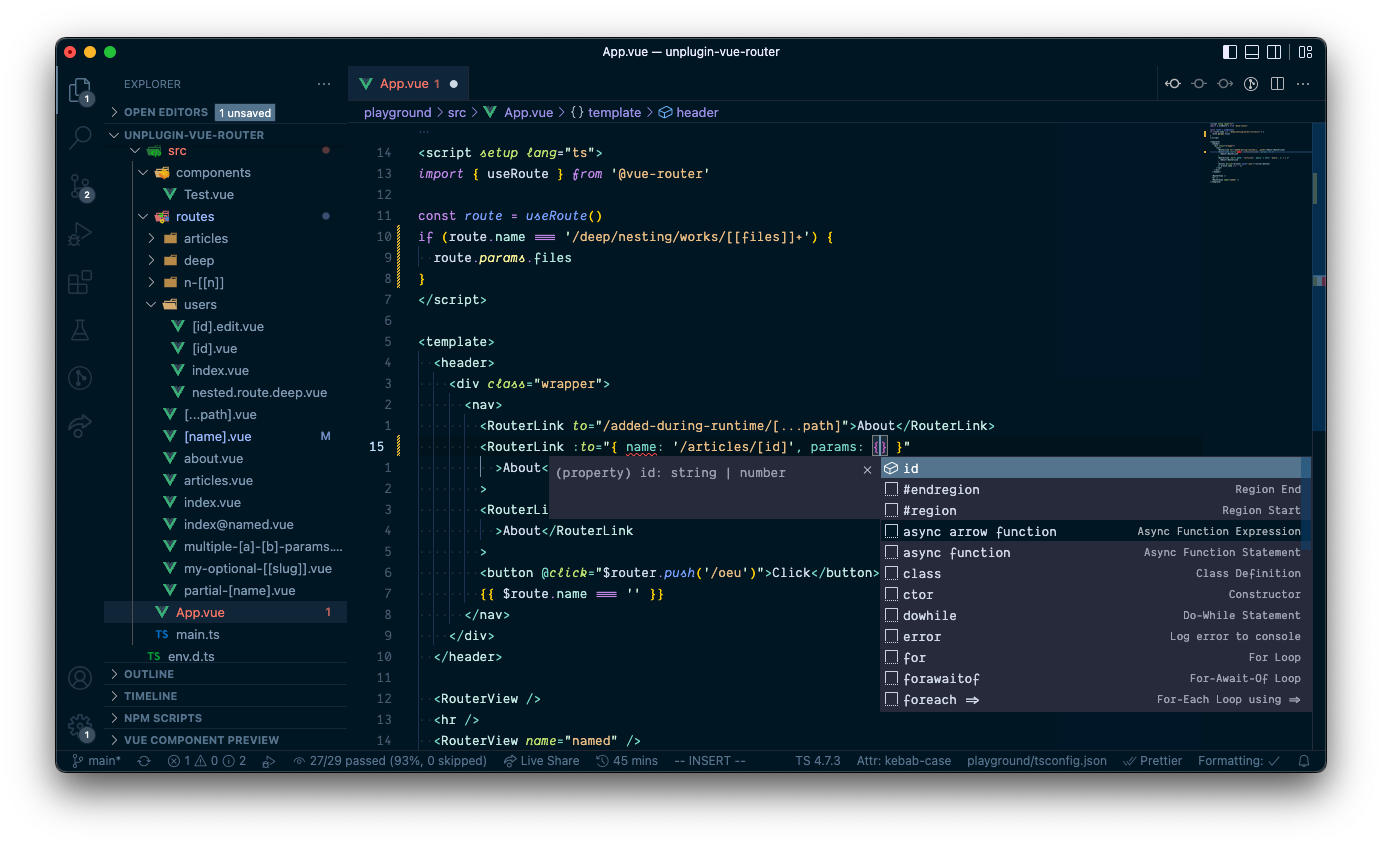Choose the '#endregion' snippet suggestion
Image resolution: width=1382 pixels, height=846 pixels.
point(1095,489)
